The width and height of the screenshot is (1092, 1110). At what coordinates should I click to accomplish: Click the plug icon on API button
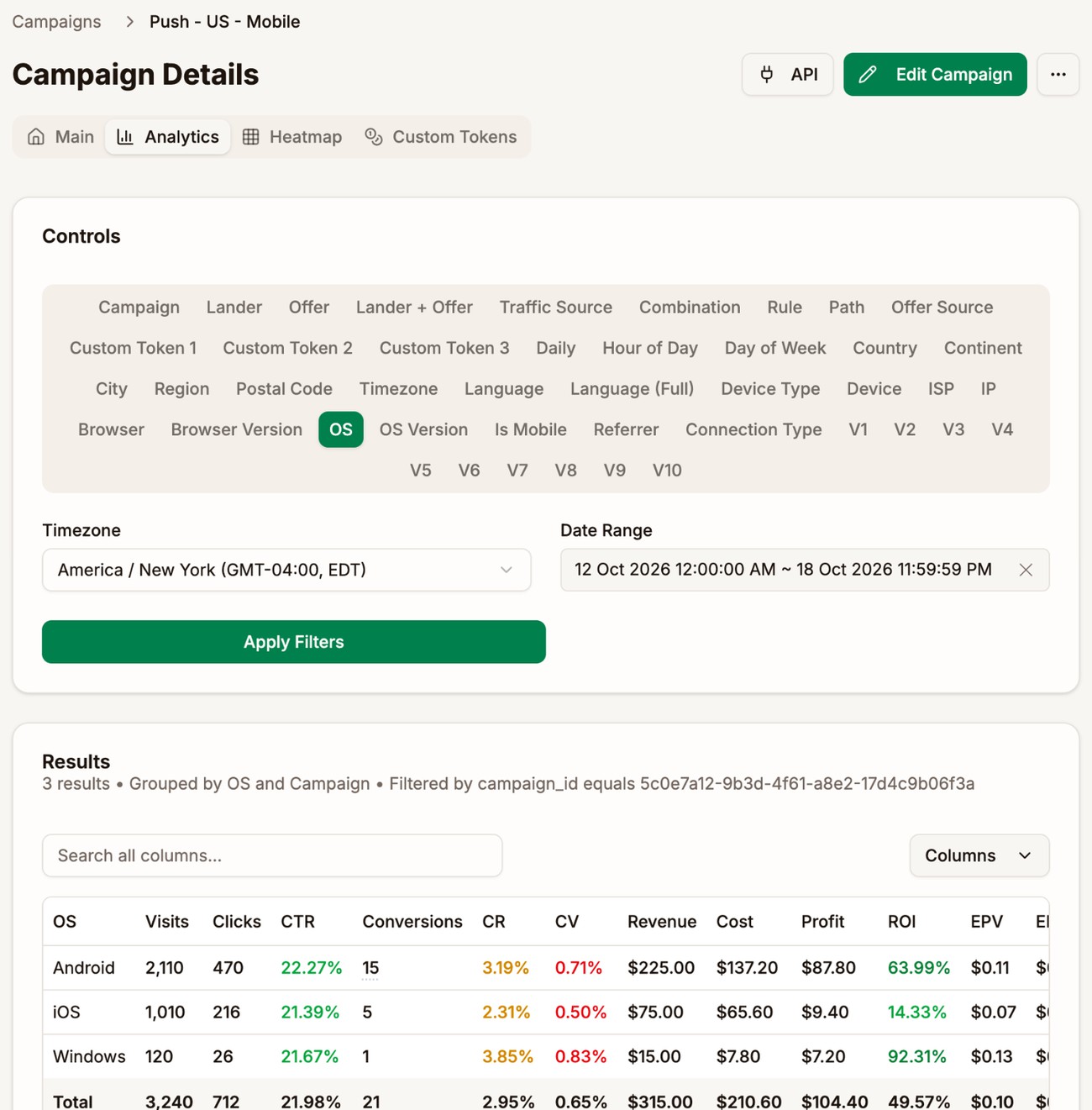click(766, 74)
